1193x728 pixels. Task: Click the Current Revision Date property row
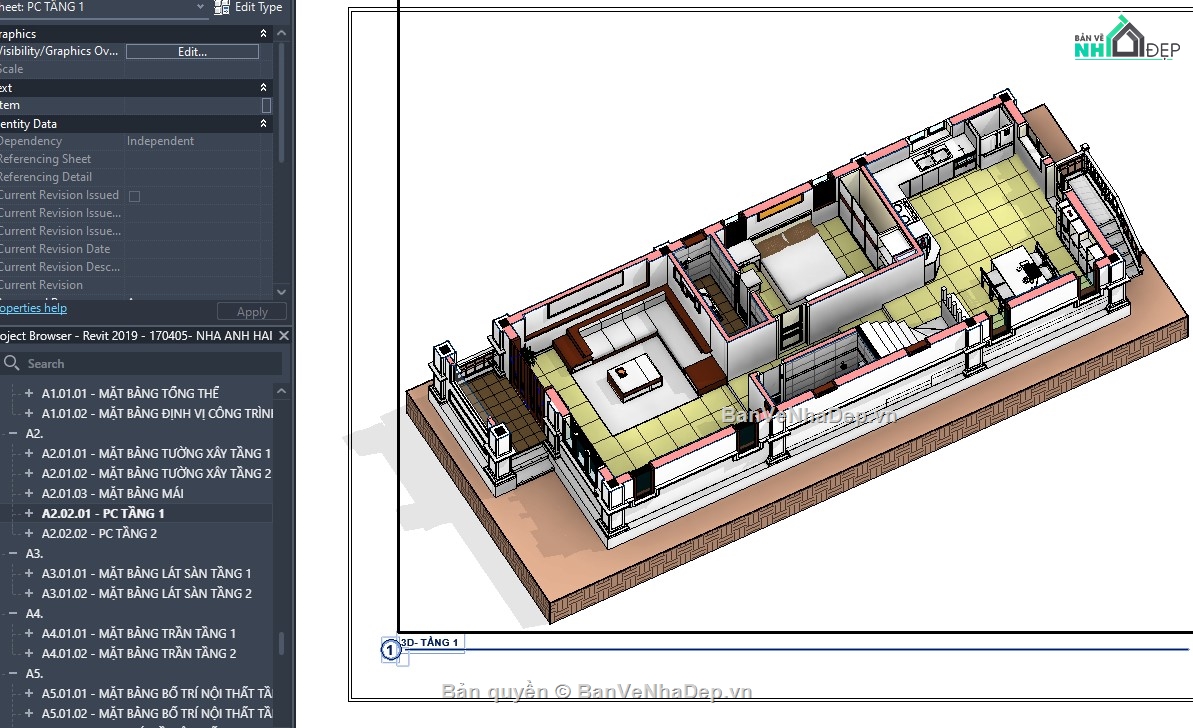pyautogui.click(x=136, y=249)
